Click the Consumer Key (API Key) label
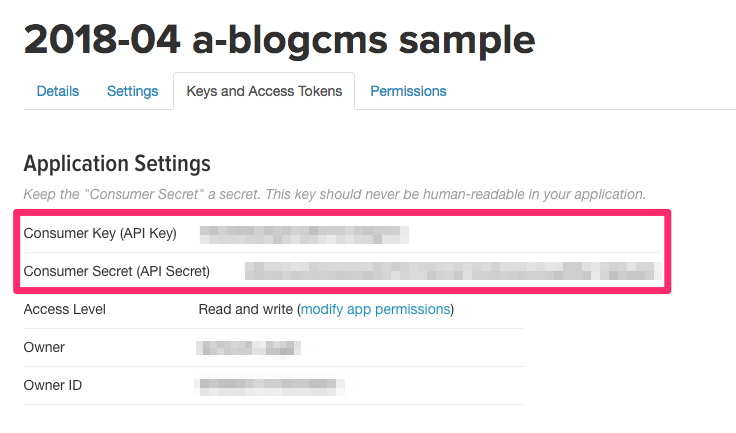This screenshot has height=433, width=736. [x=100, y=234]
